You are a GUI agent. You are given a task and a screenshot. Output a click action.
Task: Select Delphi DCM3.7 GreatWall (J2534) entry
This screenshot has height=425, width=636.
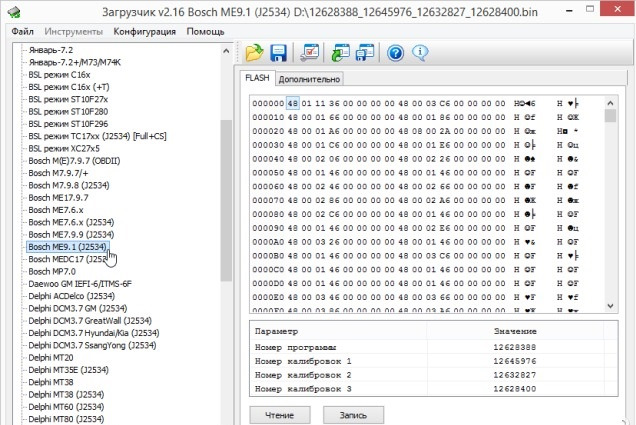click(x=90, y=321)
